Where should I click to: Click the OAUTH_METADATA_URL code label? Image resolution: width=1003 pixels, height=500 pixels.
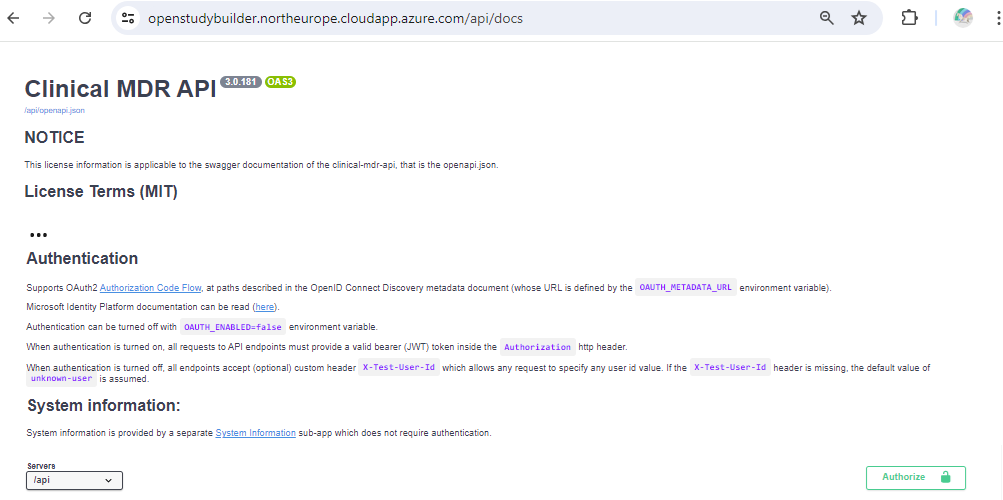tap(686, 288)
